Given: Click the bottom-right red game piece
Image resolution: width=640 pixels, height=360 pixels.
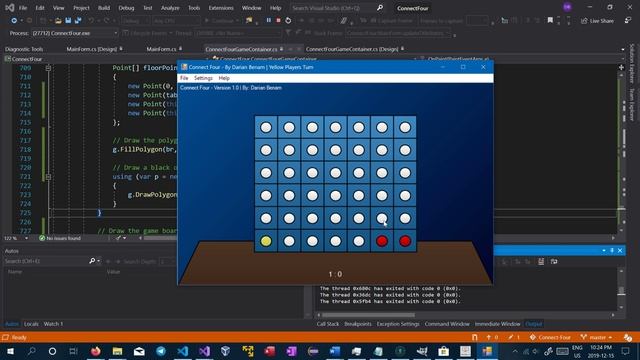Looking at the screenshot, I should coord(405,241).
